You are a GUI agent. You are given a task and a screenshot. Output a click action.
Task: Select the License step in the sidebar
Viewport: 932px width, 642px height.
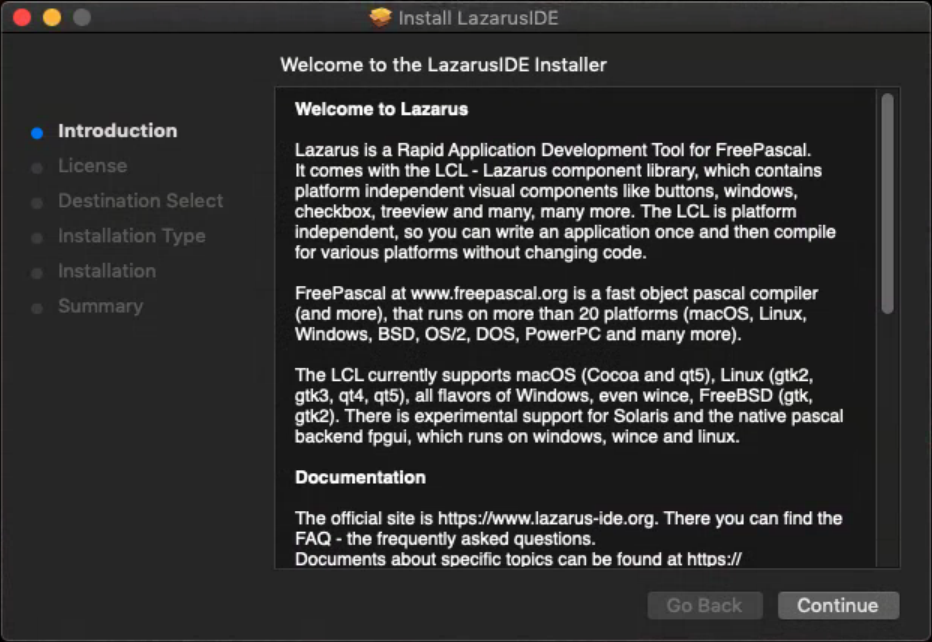pyautogui.click(x=93, y=166)
